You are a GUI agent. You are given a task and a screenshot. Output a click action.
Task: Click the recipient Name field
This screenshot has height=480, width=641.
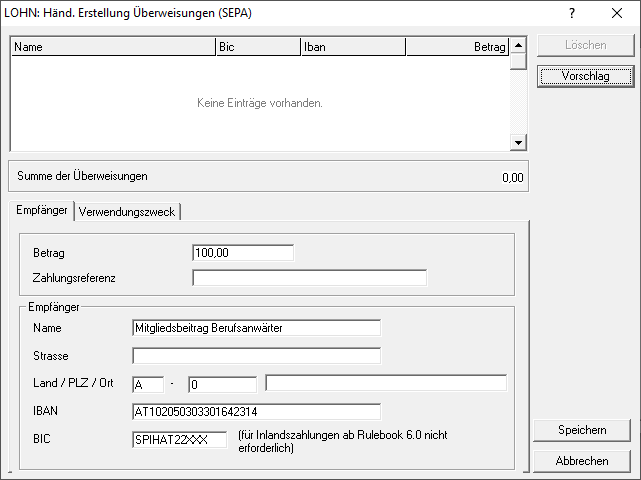point(256,328)
